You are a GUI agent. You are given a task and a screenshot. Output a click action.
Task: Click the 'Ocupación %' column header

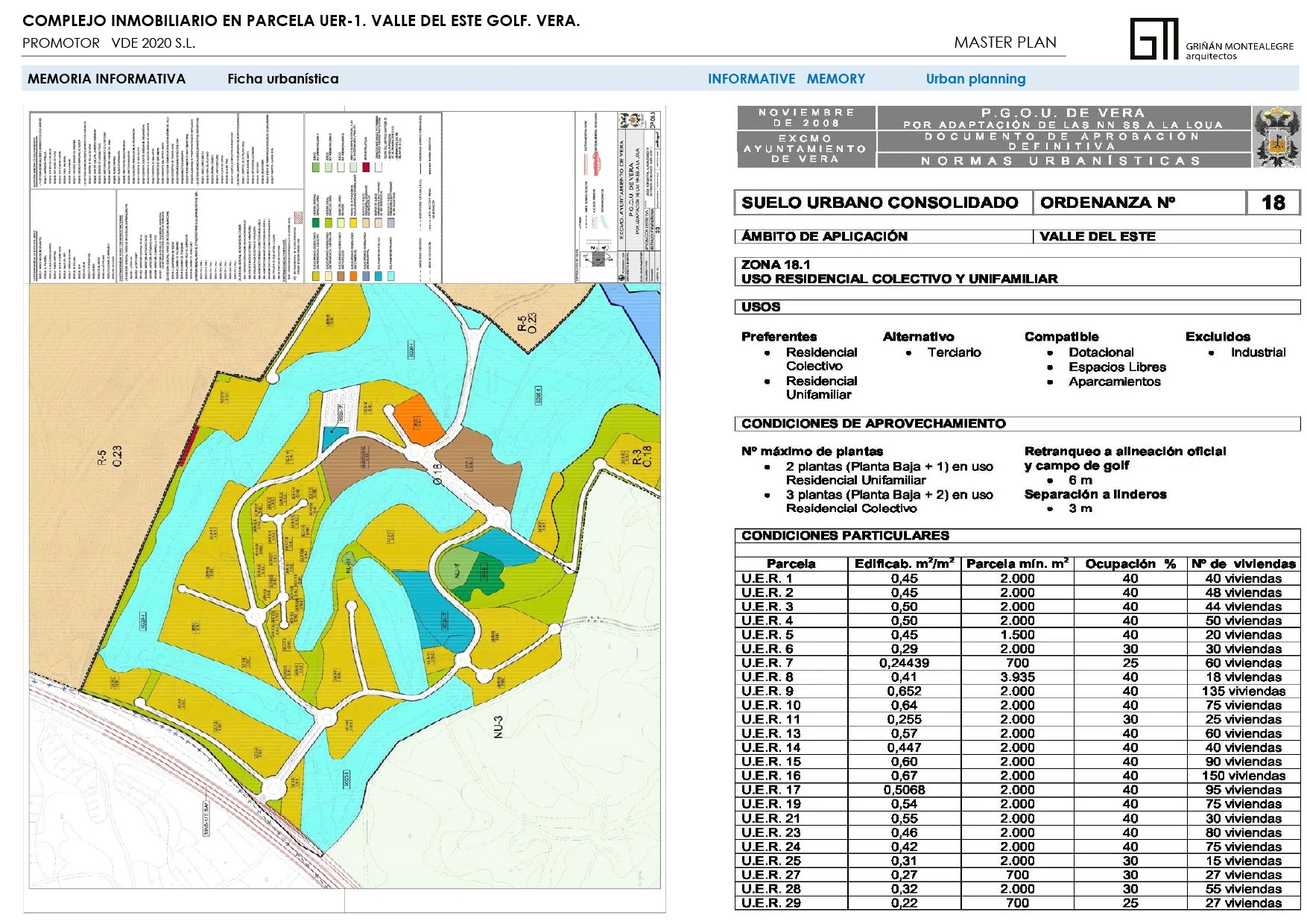click(x=1130, y=564)
